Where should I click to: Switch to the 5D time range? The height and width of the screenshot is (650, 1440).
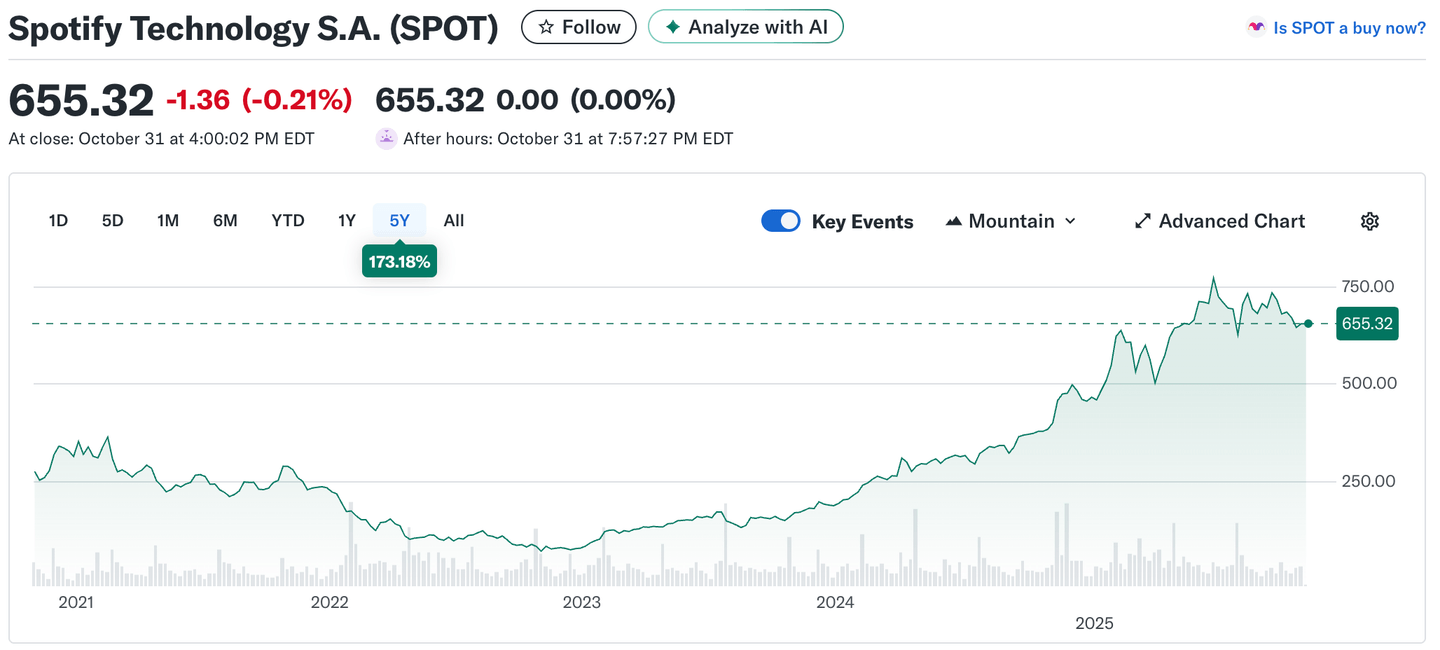click(x=112, y=220)
